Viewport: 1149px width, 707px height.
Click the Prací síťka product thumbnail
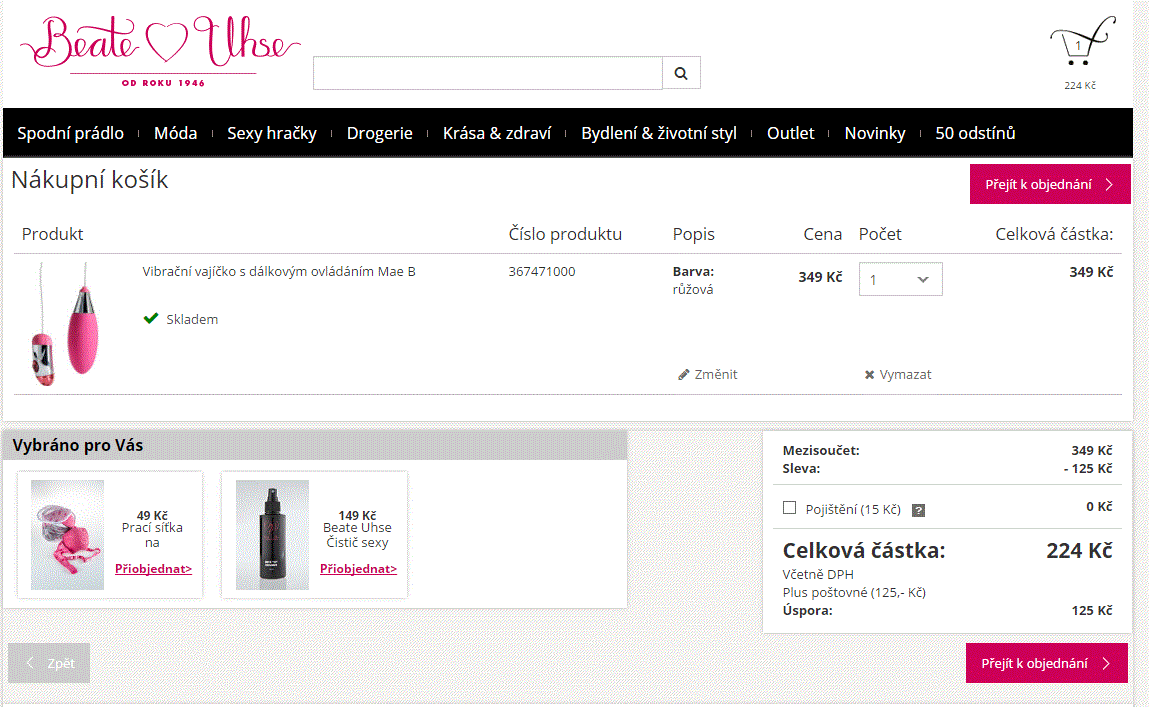click(67, 535)
